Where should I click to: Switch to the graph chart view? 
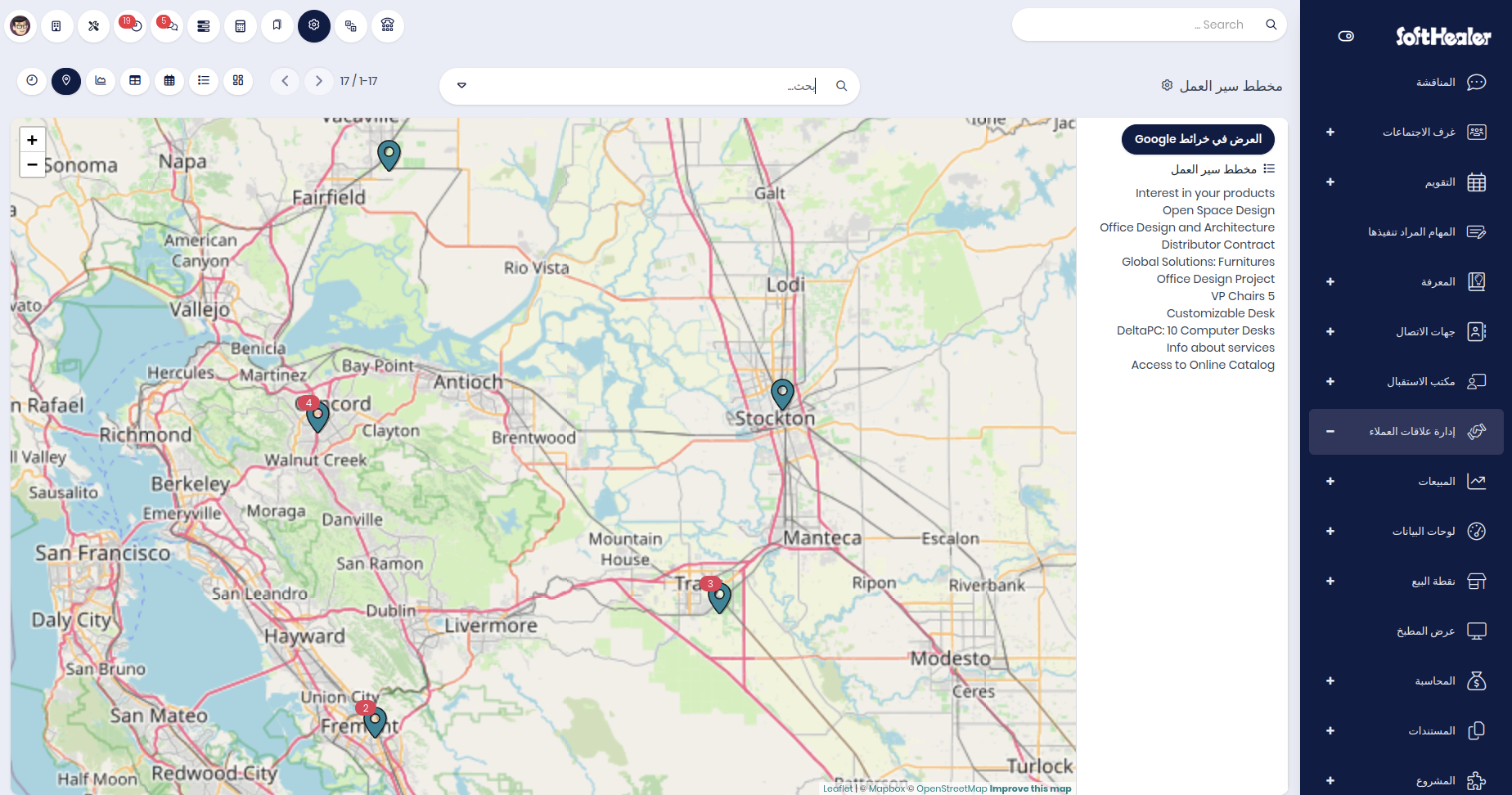[101, 81]
